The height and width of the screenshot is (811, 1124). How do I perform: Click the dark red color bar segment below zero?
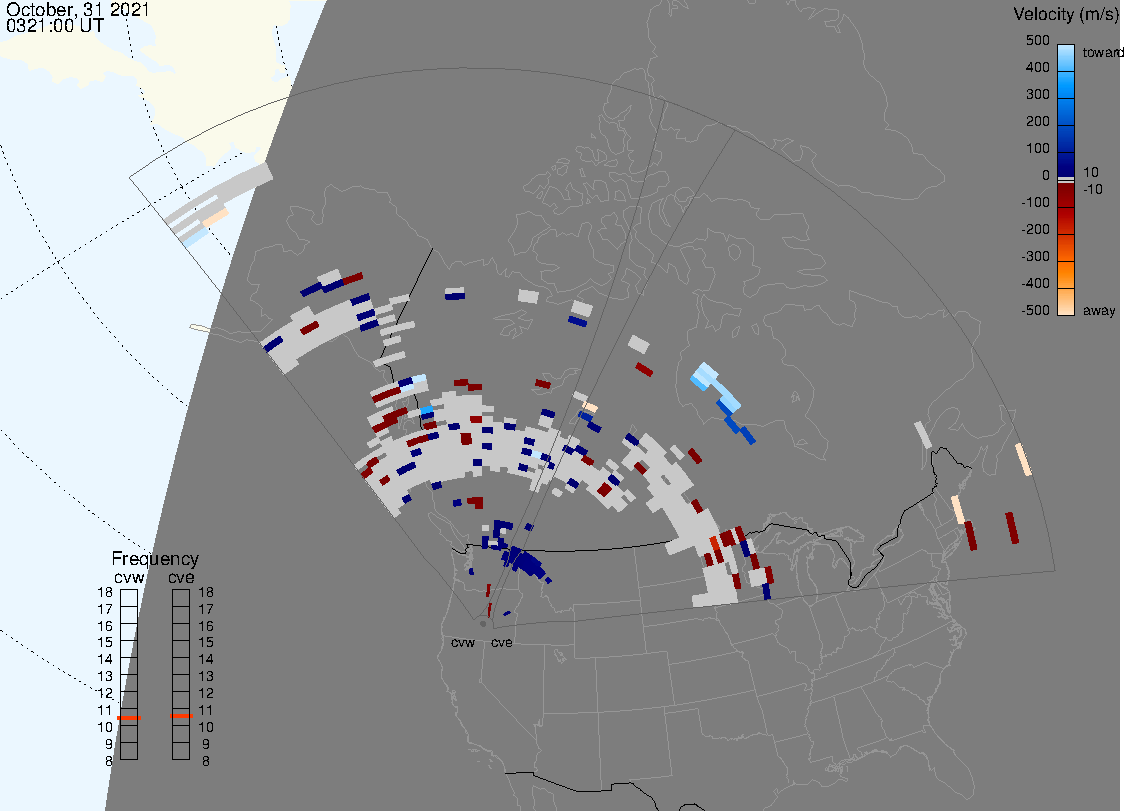click(x=1066, y=195)
